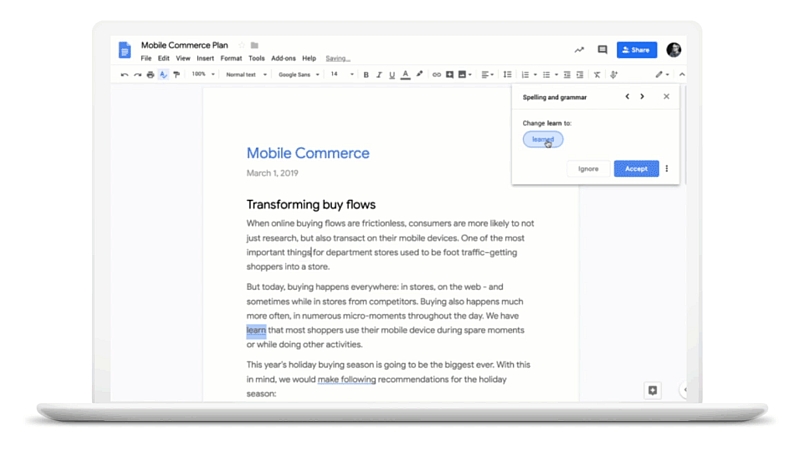Open the File menu
Screen dimensions: 800x450
coord(146,59)
